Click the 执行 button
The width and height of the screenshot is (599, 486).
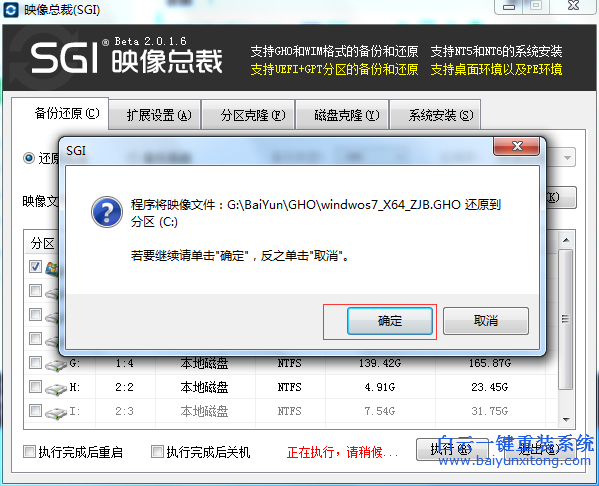[452, 450]
